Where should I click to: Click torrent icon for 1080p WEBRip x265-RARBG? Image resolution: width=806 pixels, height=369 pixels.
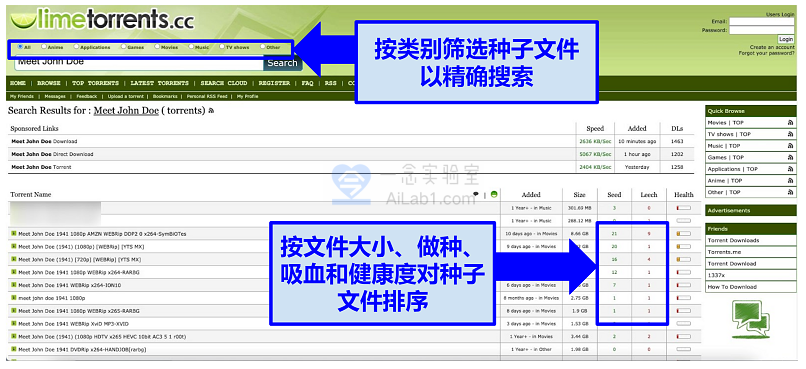(14, 310)
